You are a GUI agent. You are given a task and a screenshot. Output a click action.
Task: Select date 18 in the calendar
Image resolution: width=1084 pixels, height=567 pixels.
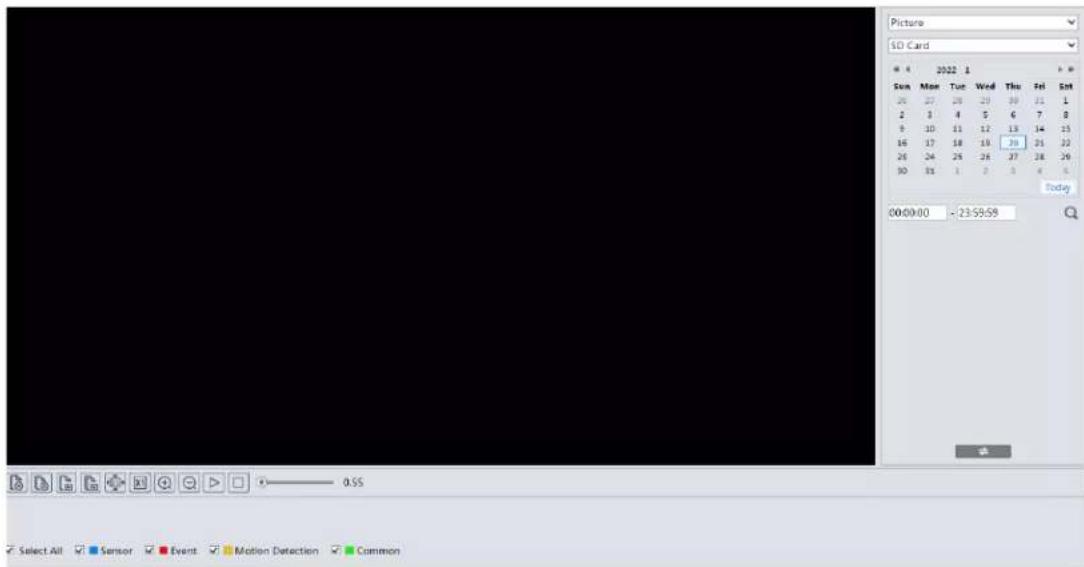pos(957,143)
